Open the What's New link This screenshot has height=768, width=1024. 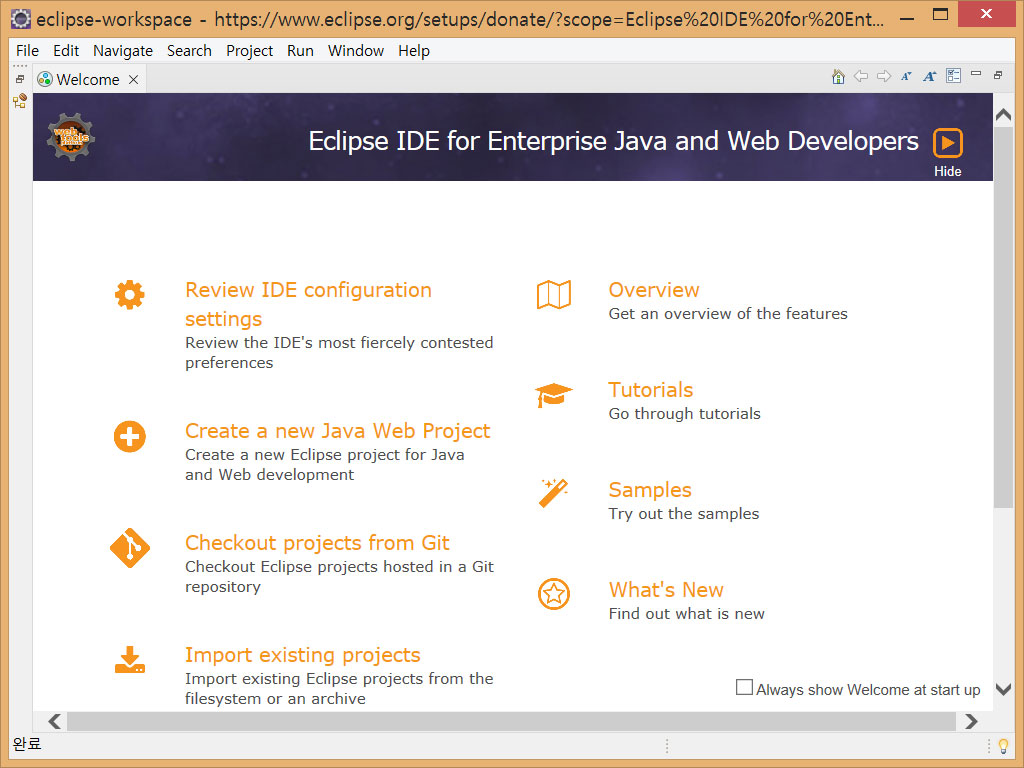tap(666, 590)
